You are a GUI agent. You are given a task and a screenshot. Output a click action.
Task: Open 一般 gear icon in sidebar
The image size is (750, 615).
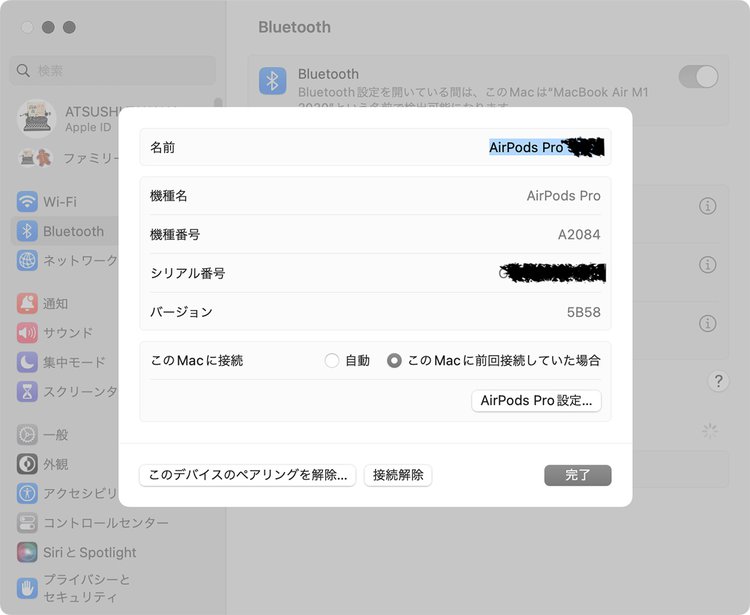(27, 435)
